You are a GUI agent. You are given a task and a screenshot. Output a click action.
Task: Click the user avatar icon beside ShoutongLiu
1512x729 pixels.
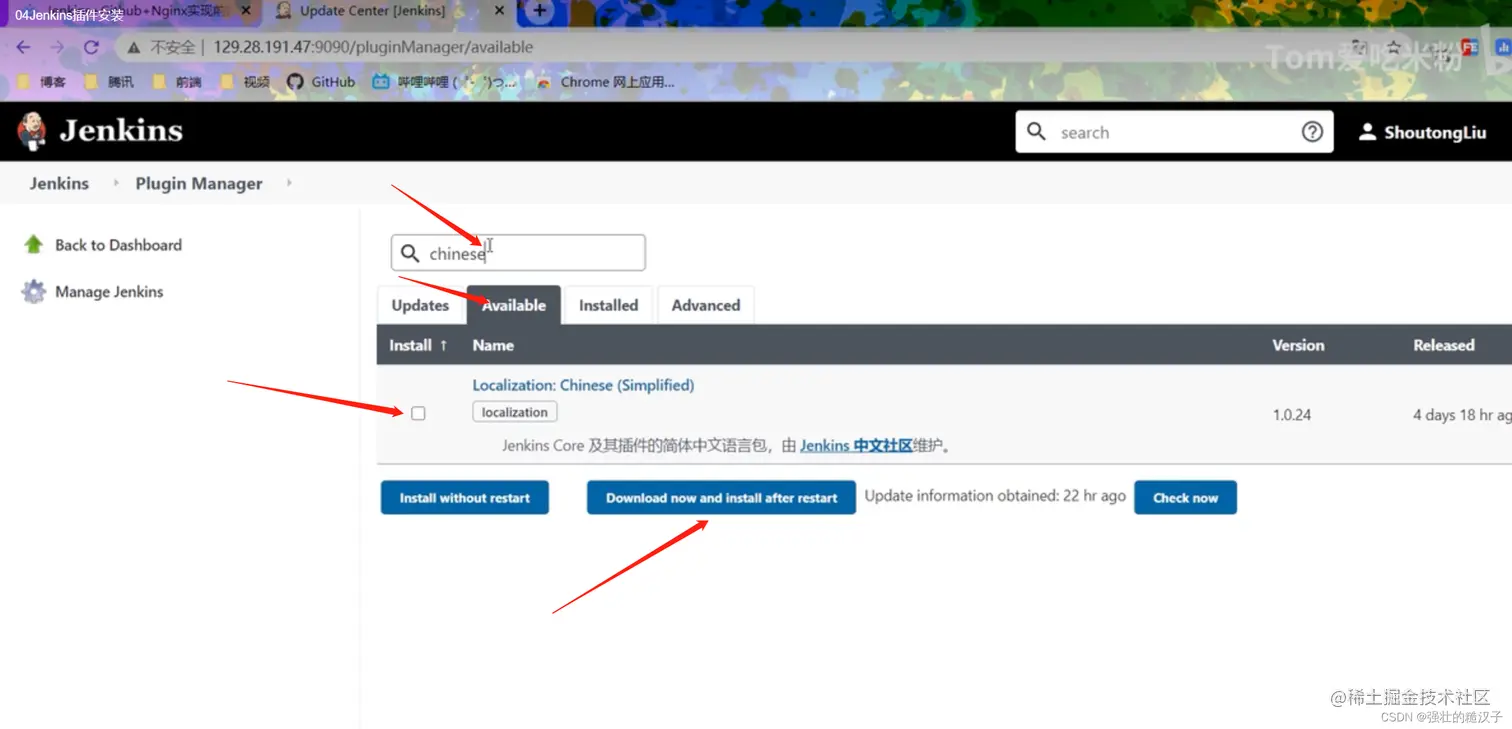(x=1367, y=132)
